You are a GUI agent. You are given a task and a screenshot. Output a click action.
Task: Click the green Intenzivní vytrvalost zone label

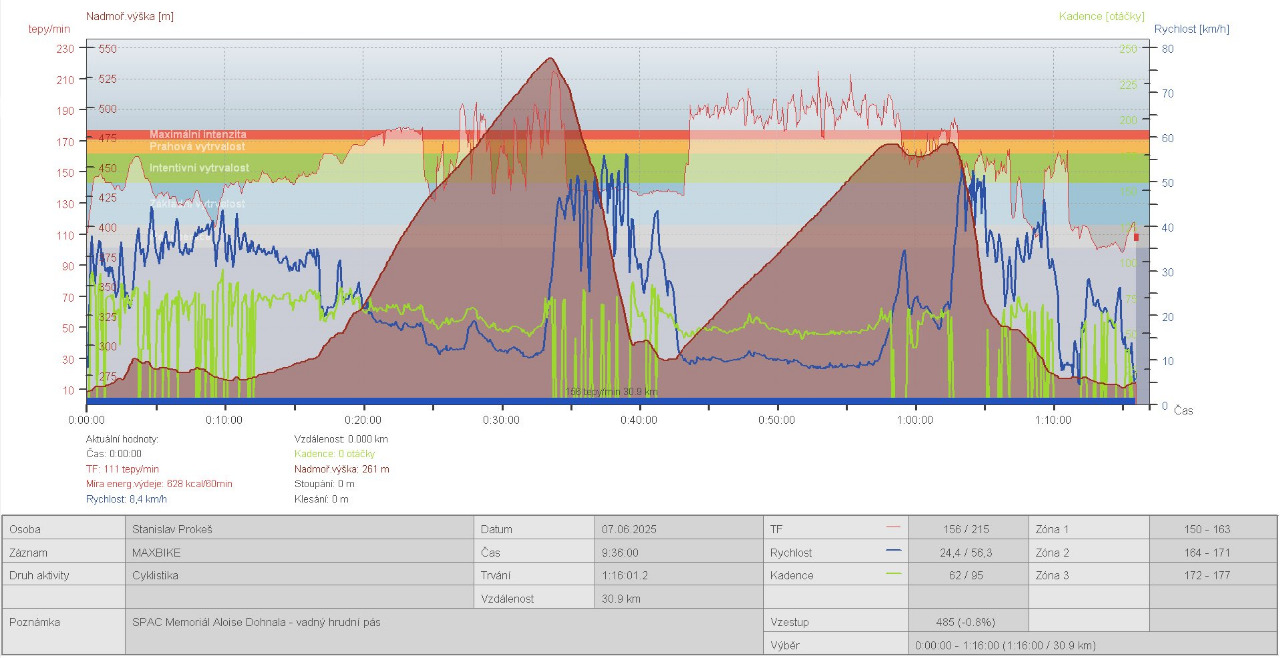click(x=199, y=168)
